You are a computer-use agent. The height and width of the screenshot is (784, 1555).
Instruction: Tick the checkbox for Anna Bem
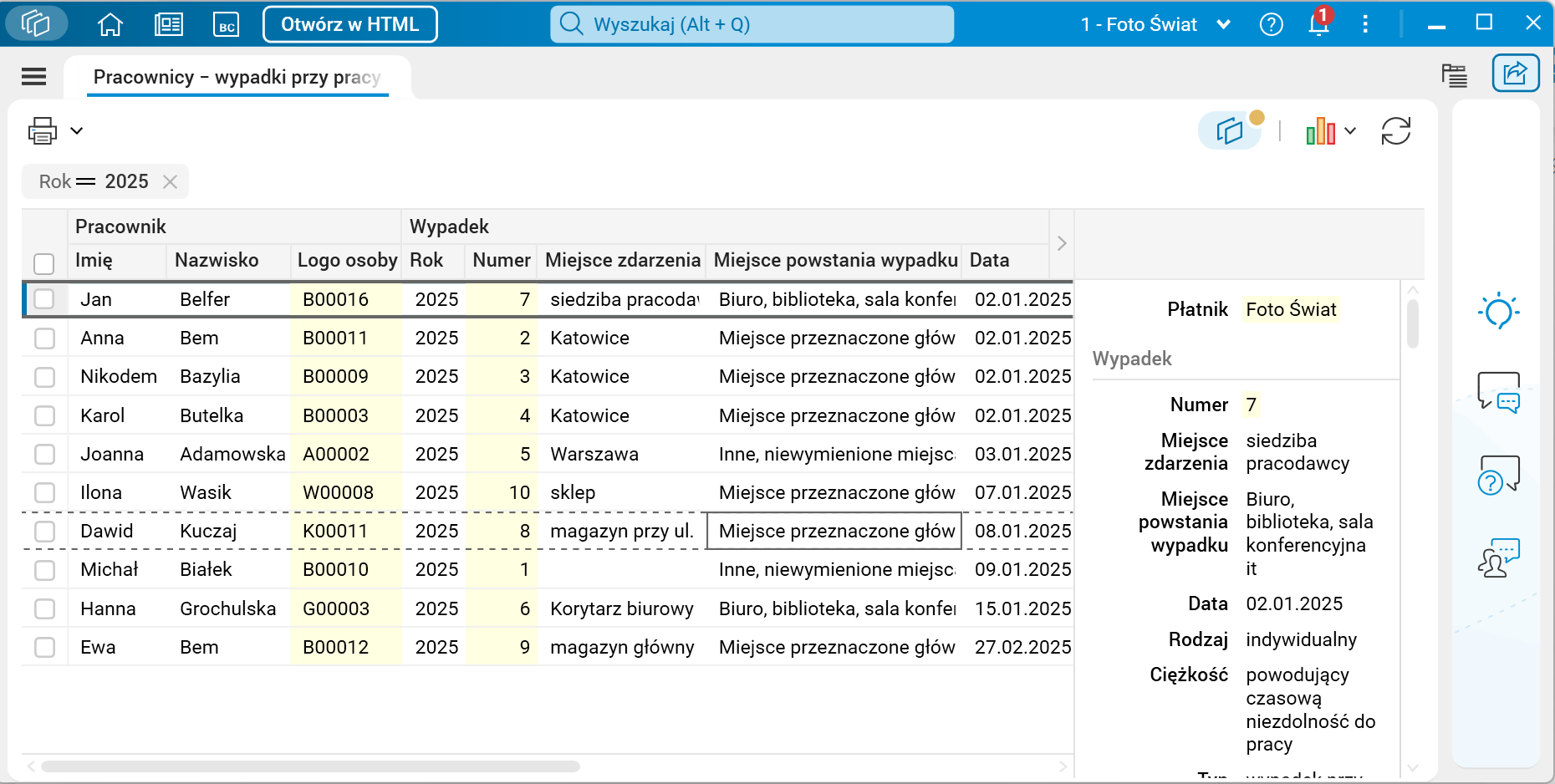pos(44,338)
